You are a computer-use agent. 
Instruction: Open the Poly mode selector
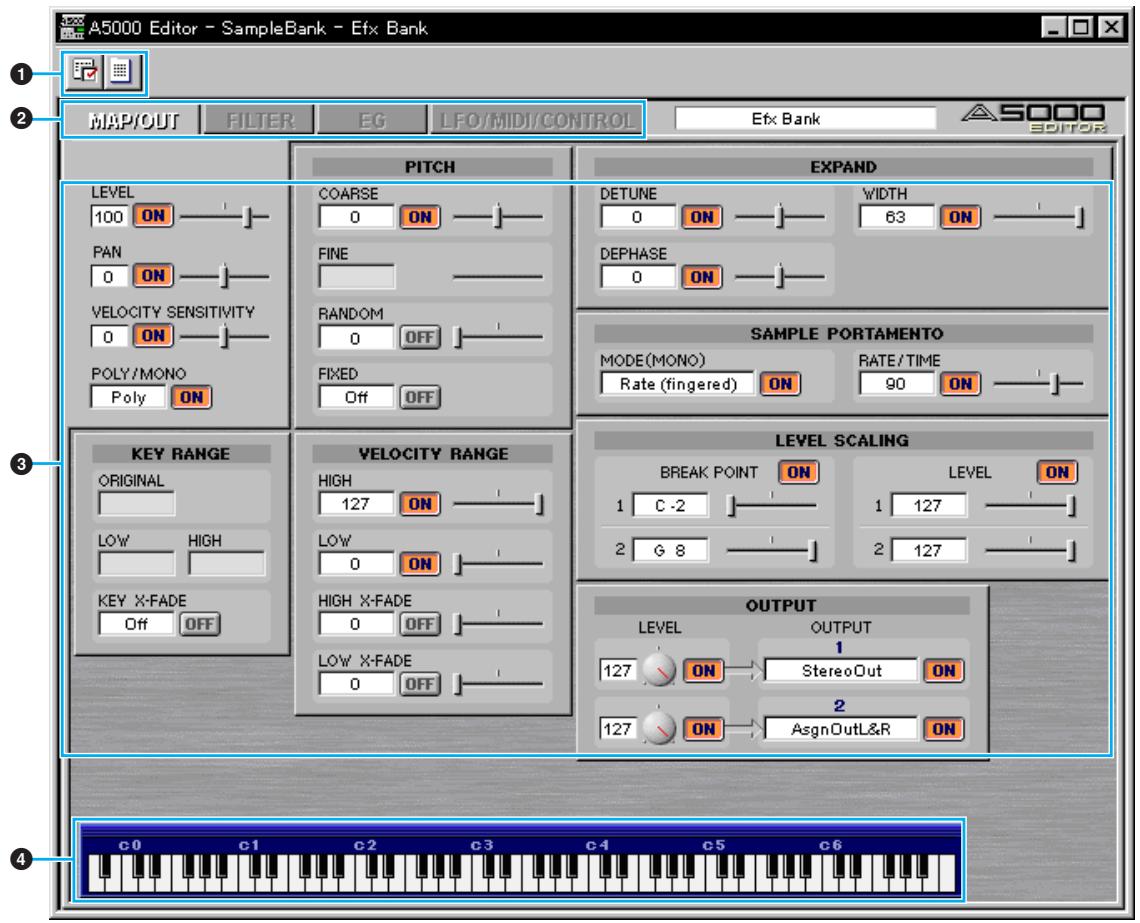coord(129,397)
